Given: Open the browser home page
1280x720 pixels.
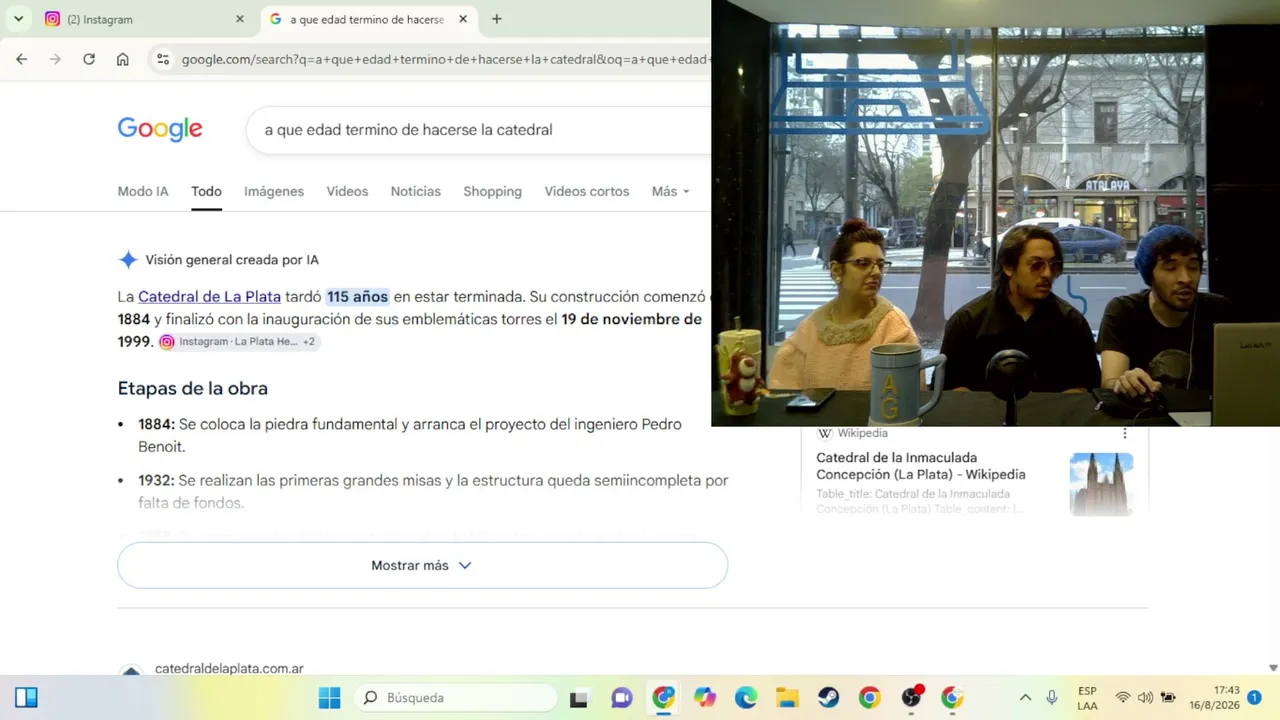Looking at the screenshot, I should [122, 59].
